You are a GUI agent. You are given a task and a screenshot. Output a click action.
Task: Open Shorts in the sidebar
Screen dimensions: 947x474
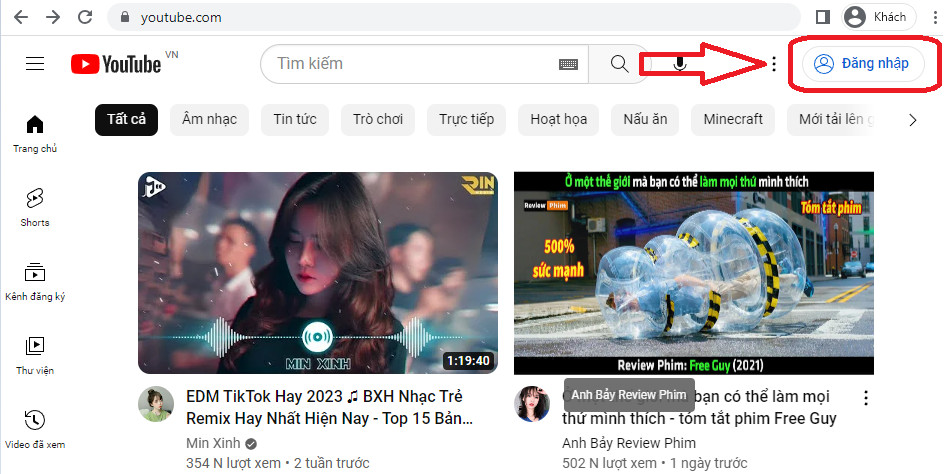pyautogui.click(x=35, y=208)
